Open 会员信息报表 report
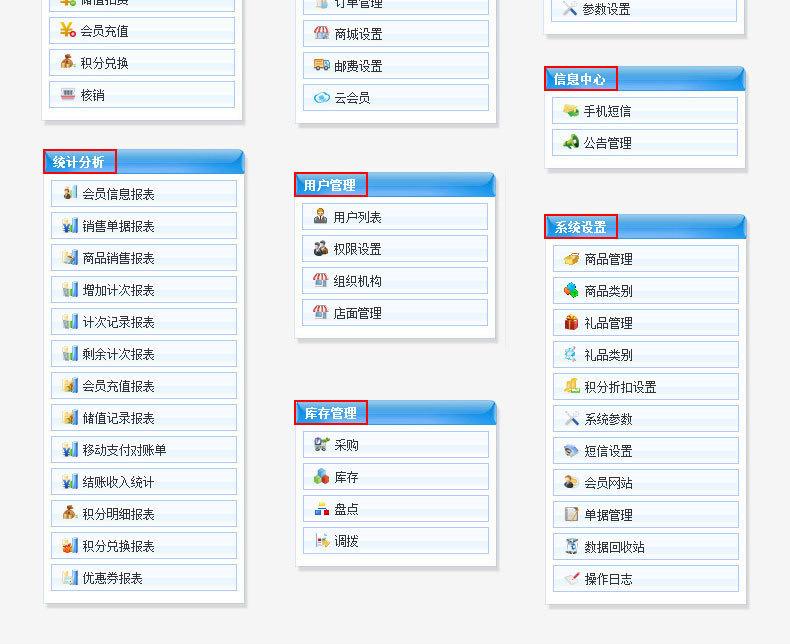Image resolution: width=790 pixels, height=644 pixels. [118, 194]
